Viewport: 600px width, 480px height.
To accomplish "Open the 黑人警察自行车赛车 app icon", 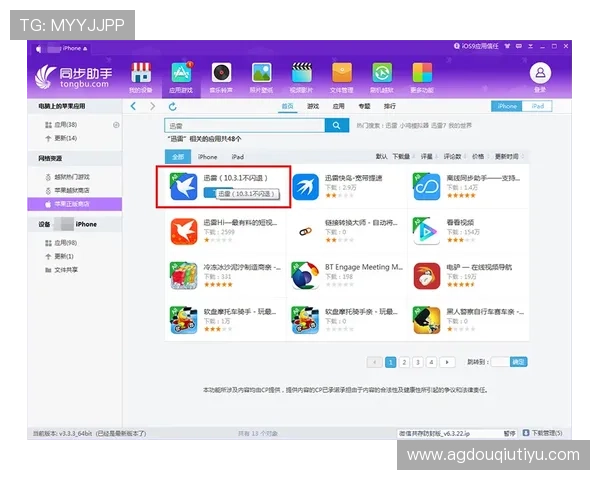I will 427,320.
